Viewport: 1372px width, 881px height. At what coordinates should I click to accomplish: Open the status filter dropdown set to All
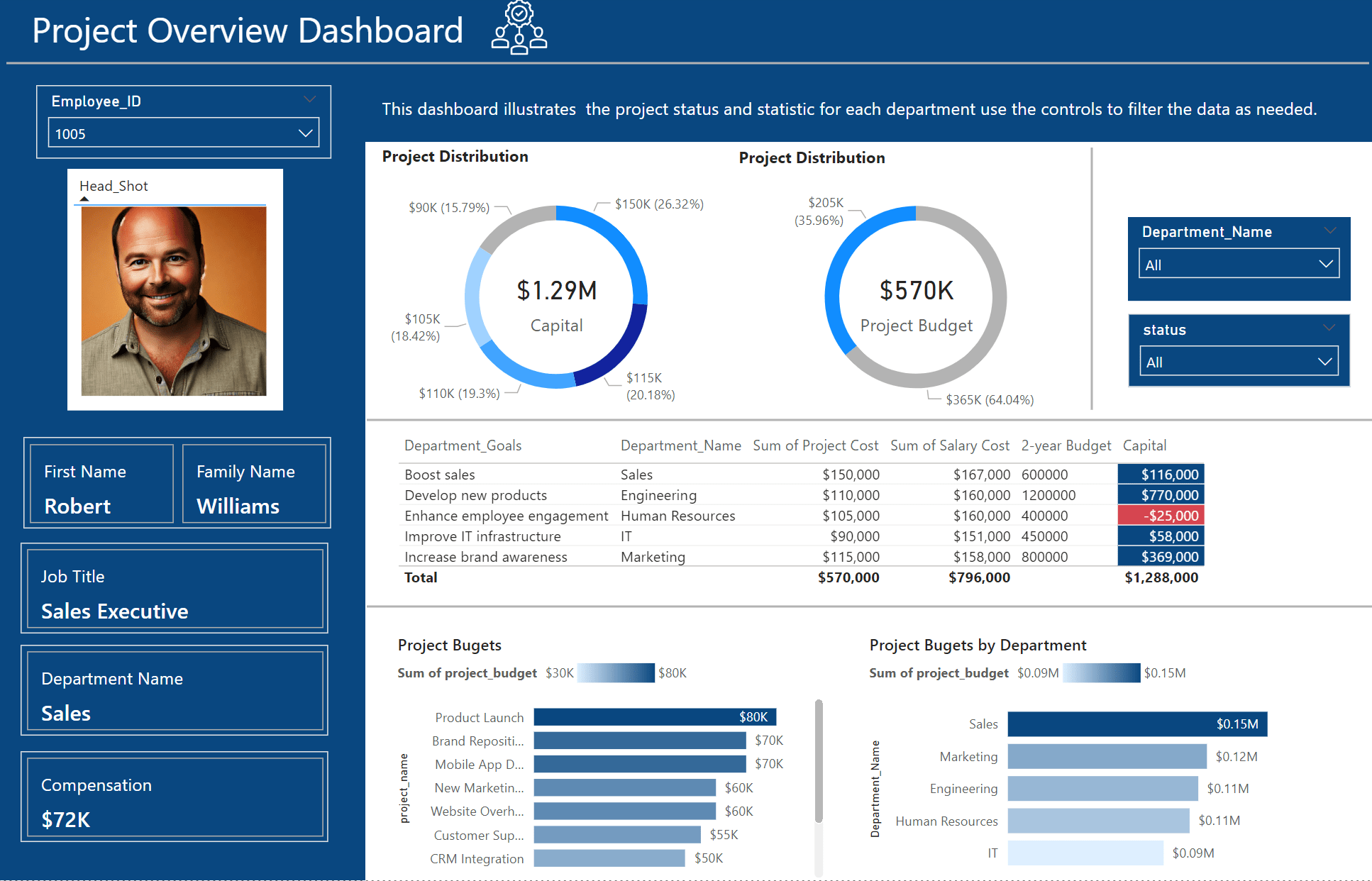tap(1324, 361)
